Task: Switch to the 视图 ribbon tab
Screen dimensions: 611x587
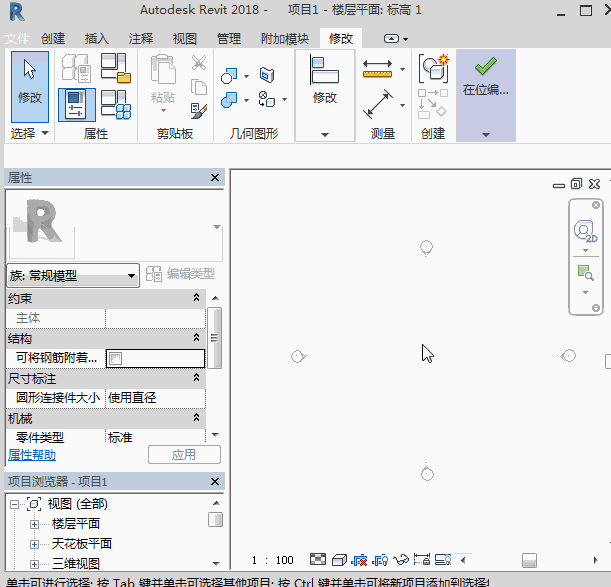Action: (184, 38)
